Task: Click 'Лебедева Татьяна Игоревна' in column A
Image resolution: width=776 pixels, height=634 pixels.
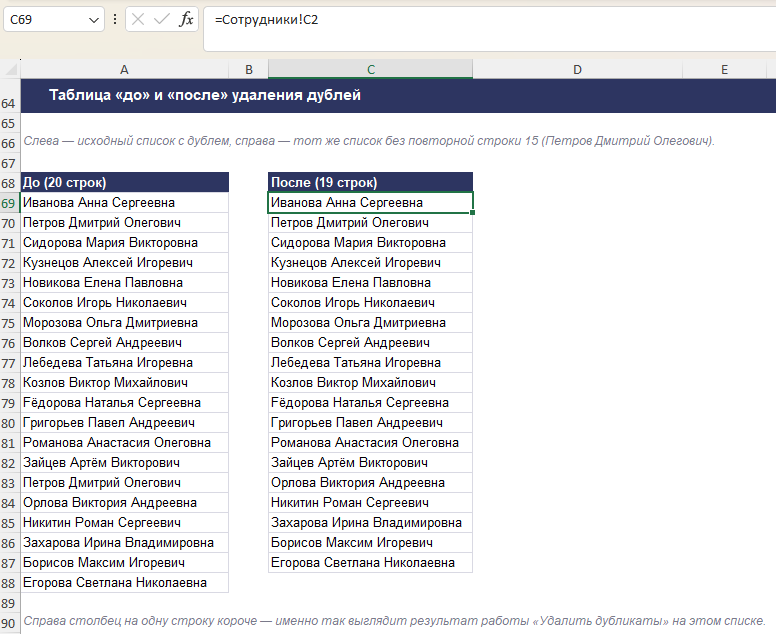Action: (x=124, y=362)
